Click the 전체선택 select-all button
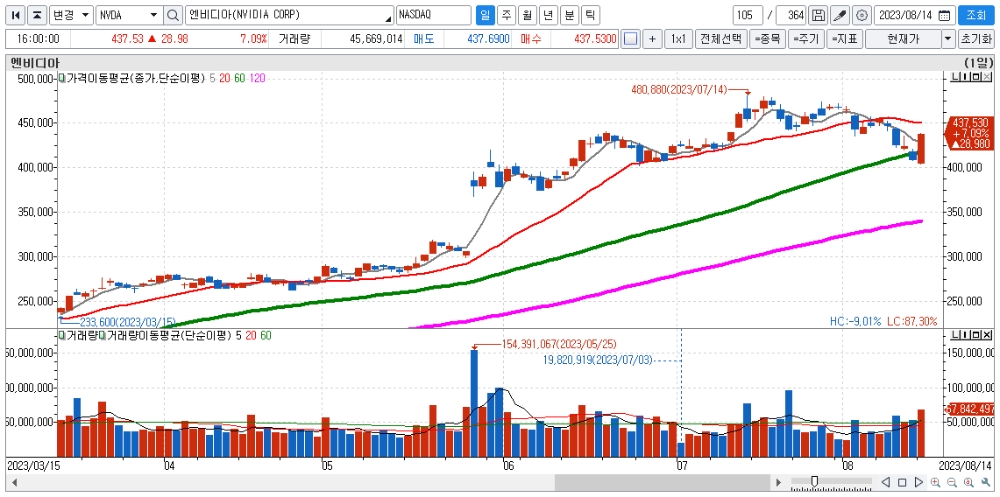The height and width of the screenshot is (497, 1000). click(x=721, y=39)
